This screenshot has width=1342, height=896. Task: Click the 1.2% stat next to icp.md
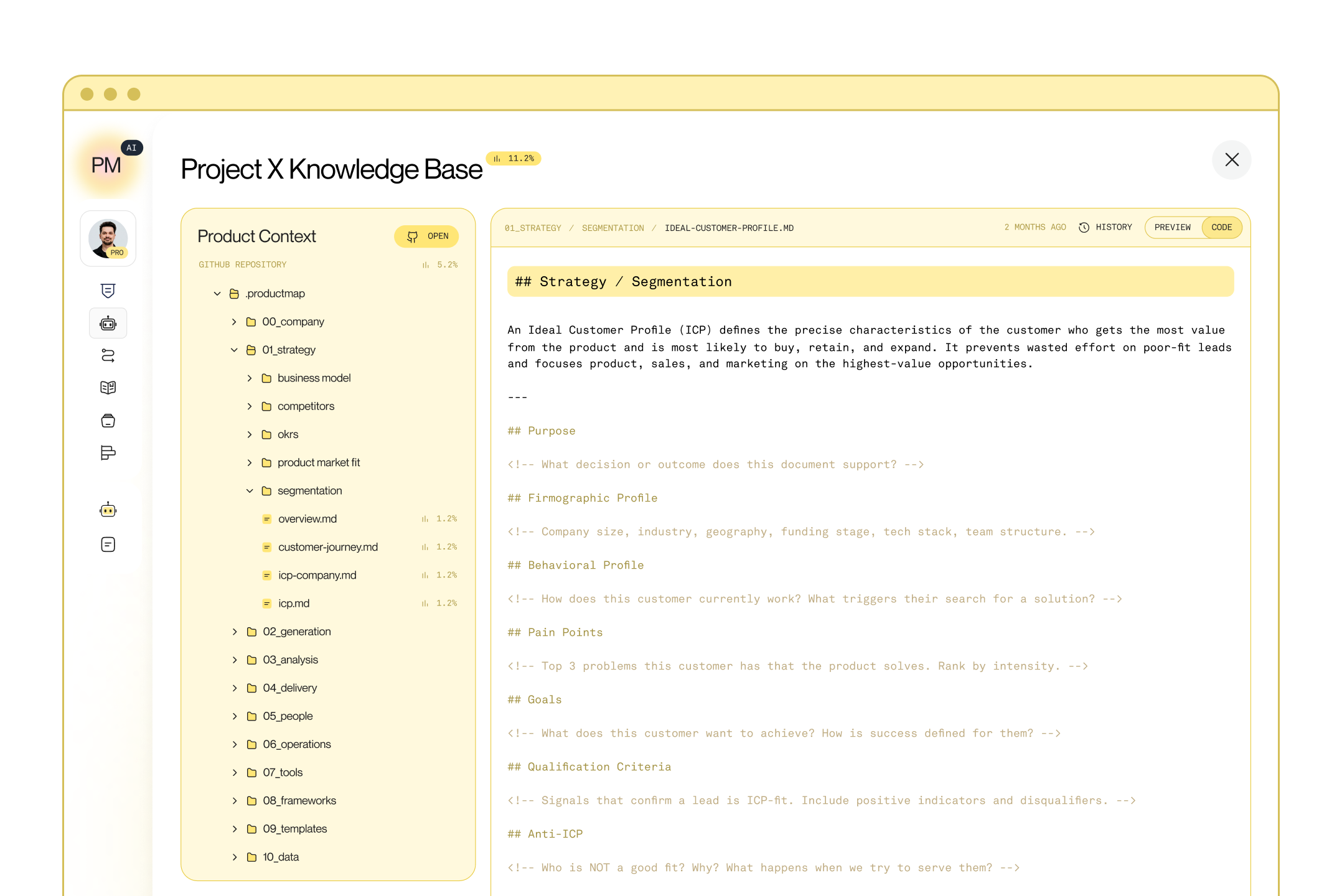point(439,604)
